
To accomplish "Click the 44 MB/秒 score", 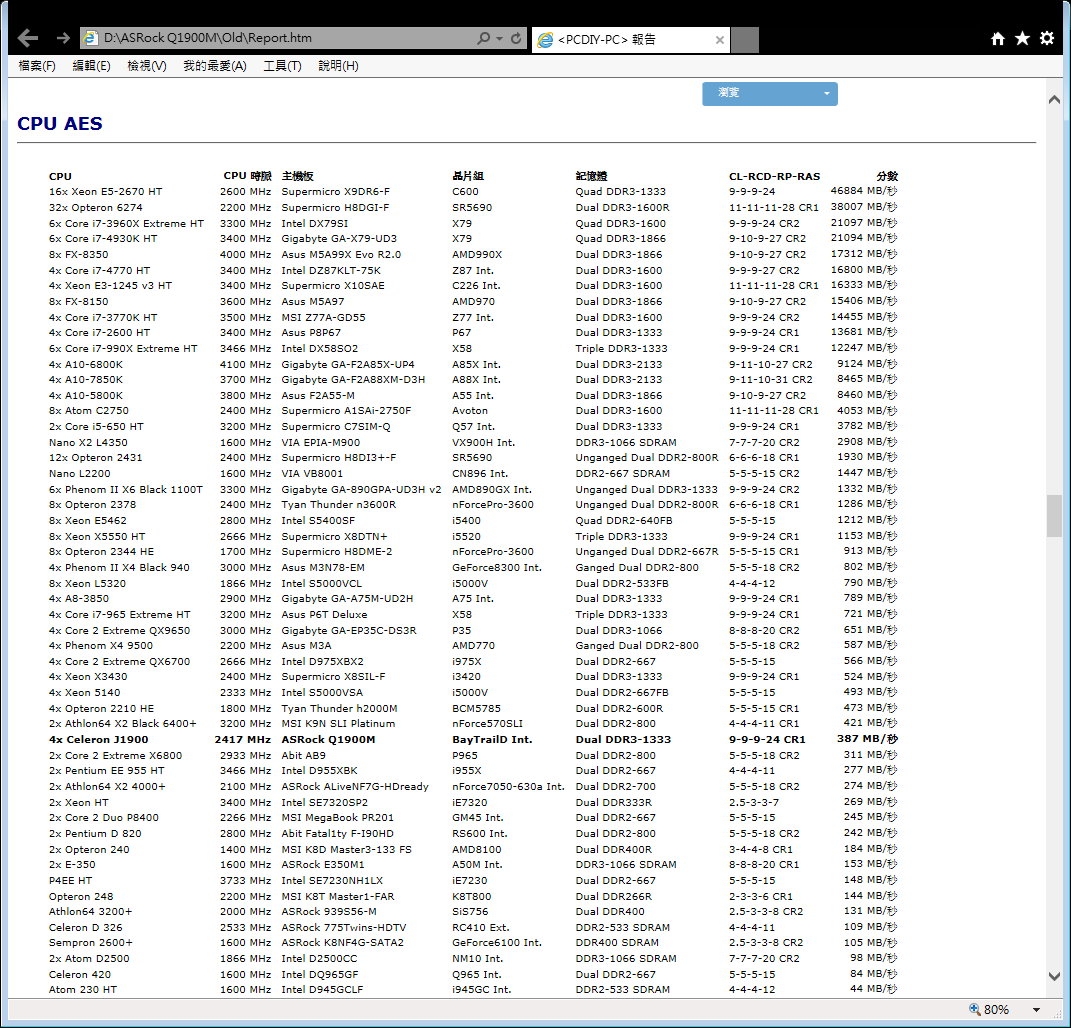I will coord(874,989).
